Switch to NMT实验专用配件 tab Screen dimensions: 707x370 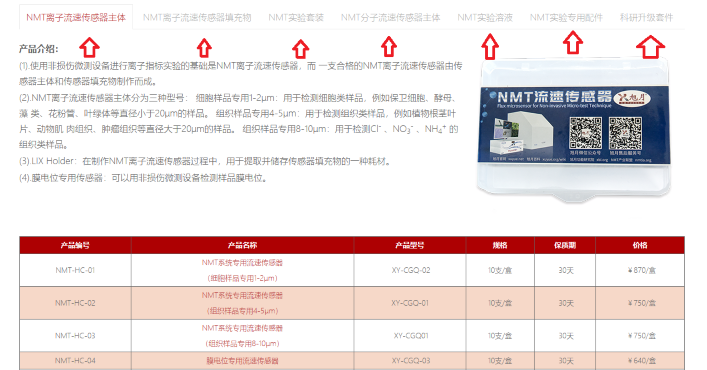click(x=566, y=18)
